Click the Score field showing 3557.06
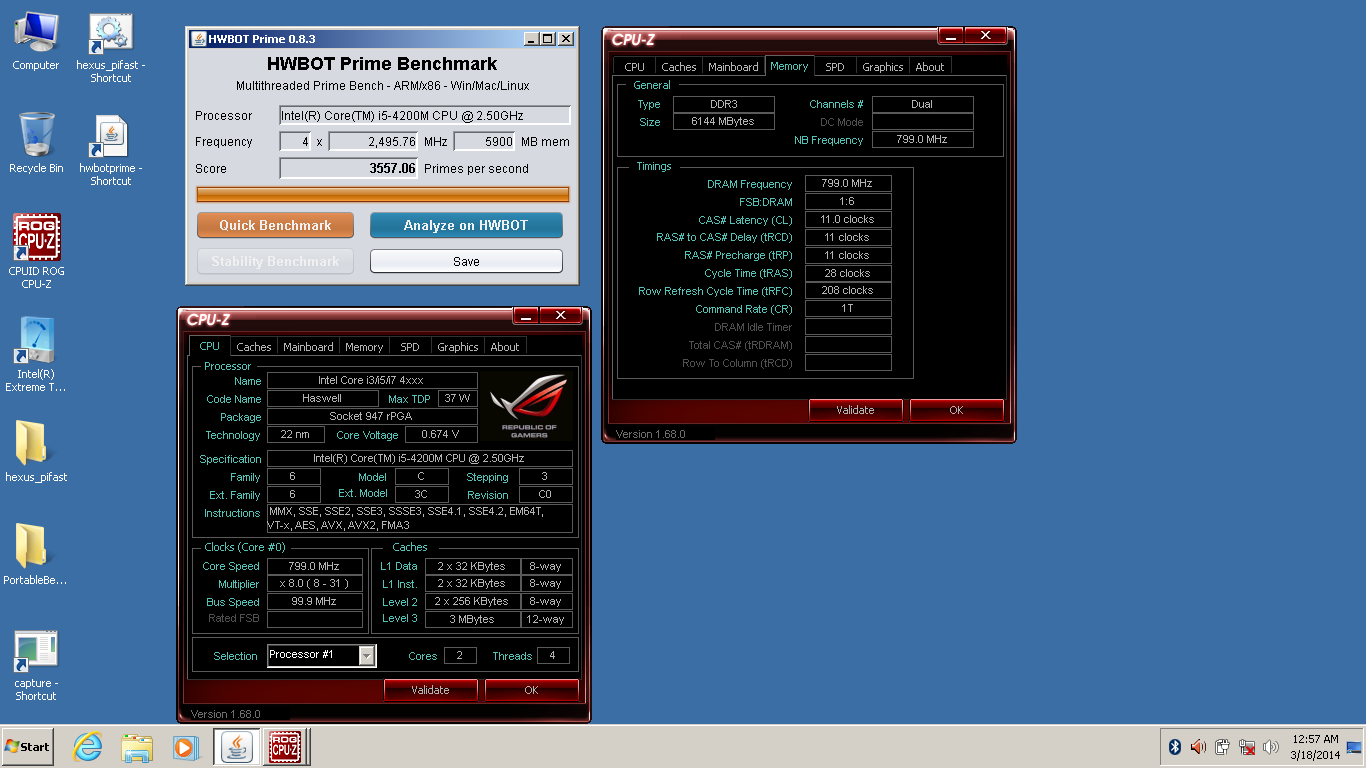Viewport: 1366px width, 768px height. point(349,168)
